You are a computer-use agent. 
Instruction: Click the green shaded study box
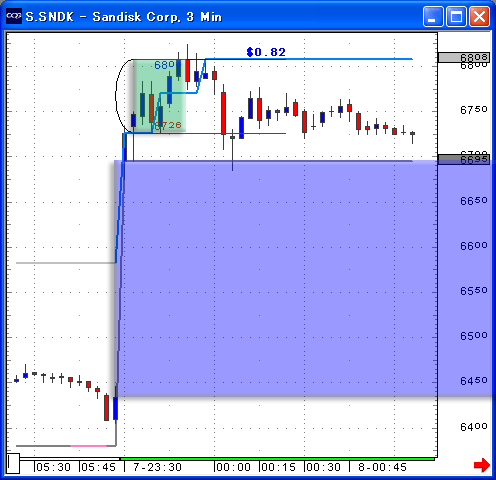[159, 96]
